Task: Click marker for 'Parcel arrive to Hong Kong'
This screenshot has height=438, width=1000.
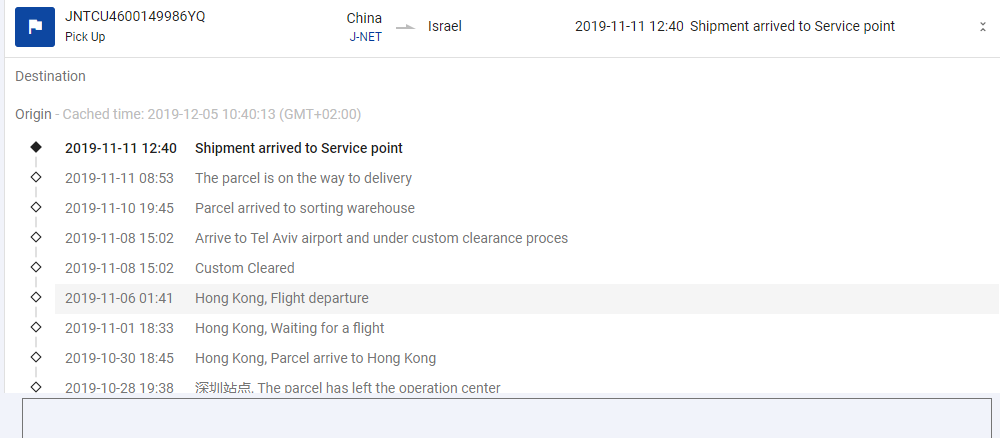Action: pyautogui.click(x=37, y=357)
